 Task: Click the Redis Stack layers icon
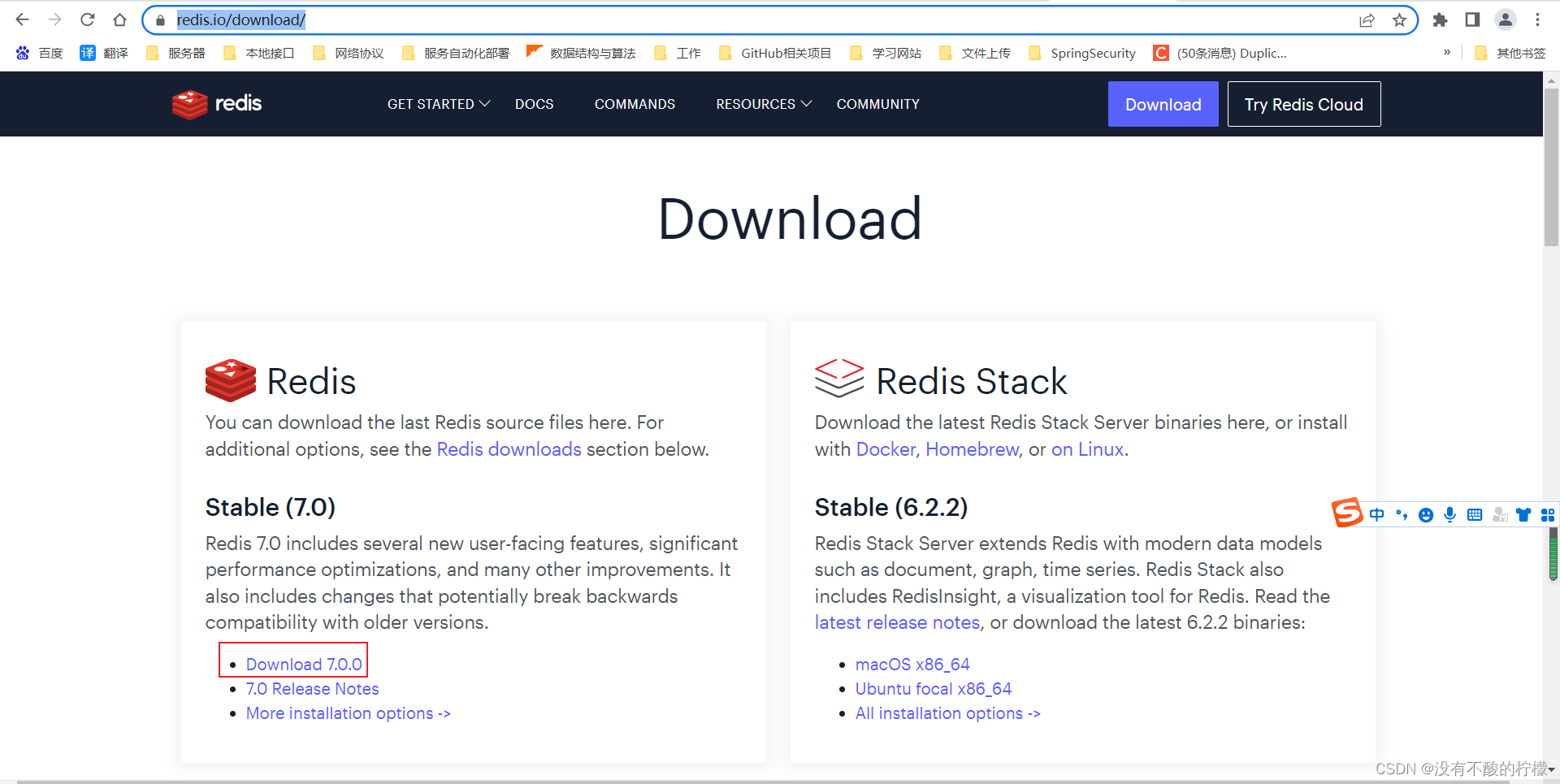(839, 378)
